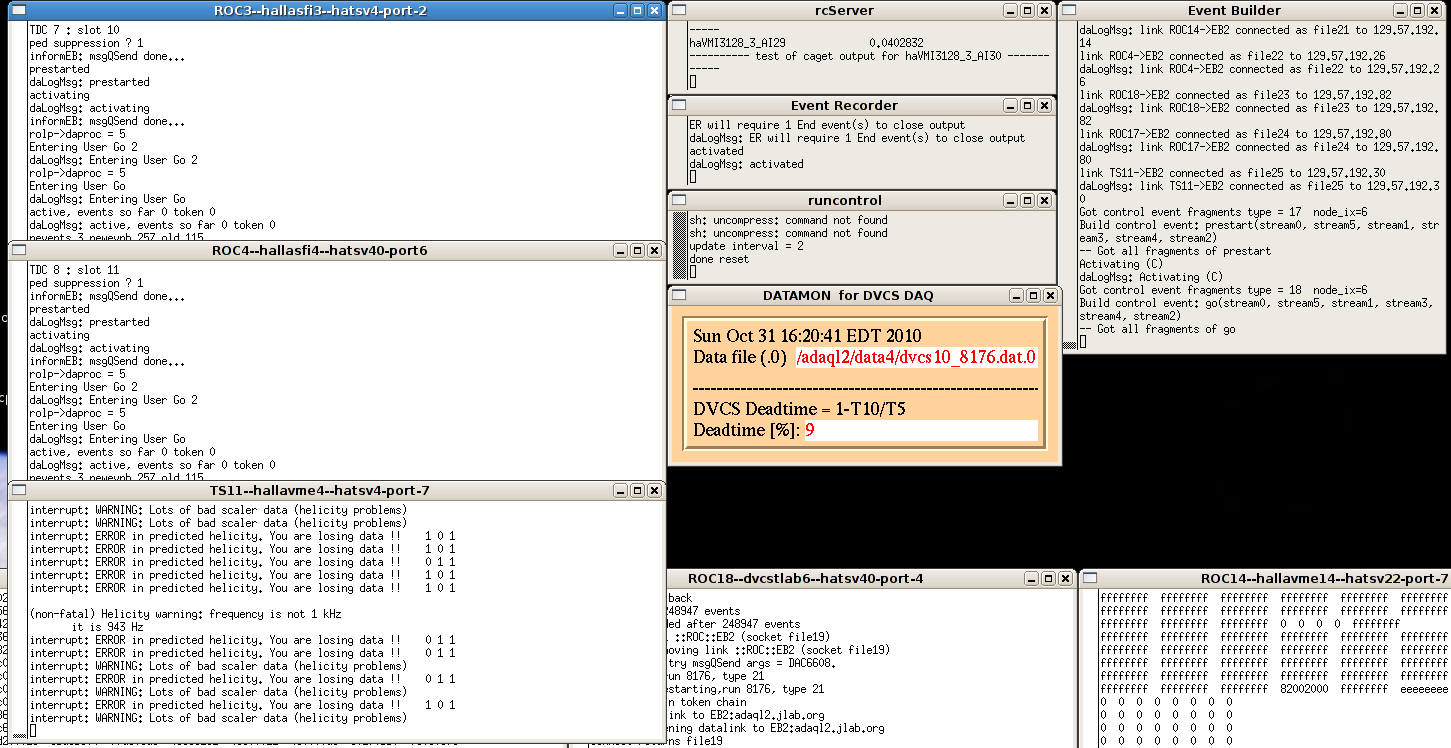Click '-- Got all fragments of go'
The image size is (1451, 748).
coord(1158,329)
